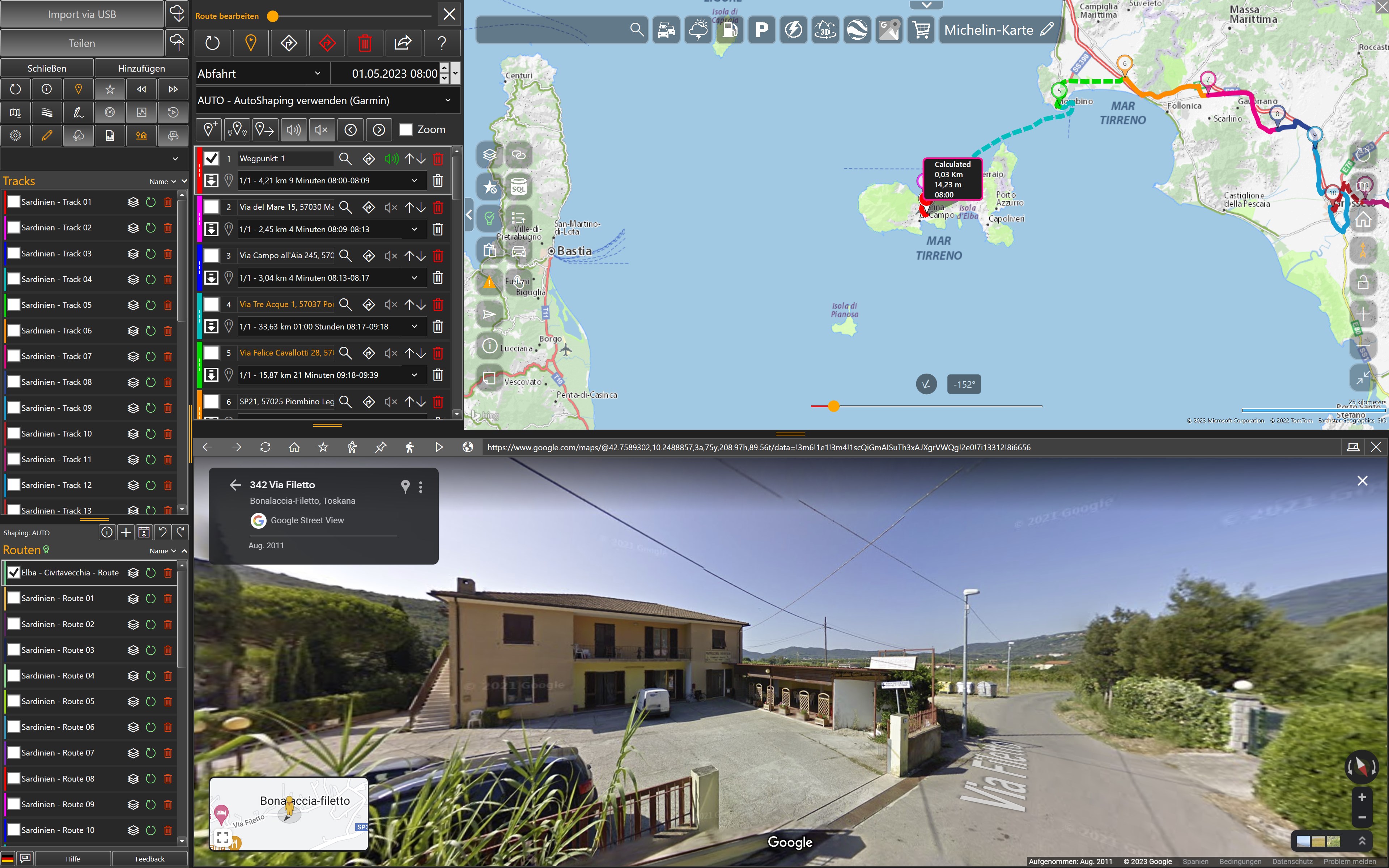Enable the Zoom checkbox
The width and height of the screenshot is (1389, 868).
pos(406,130)
